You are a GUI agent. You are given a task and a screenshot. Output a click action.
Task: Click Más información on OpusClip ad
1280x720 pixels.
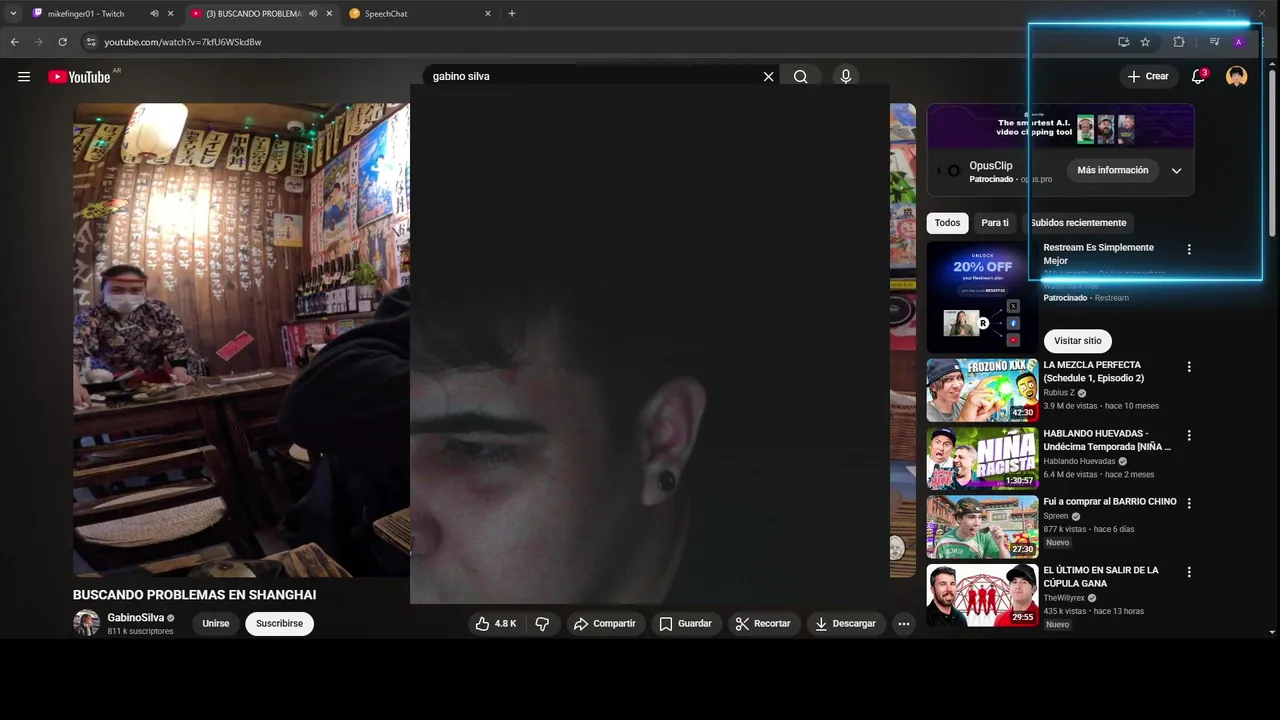point(1112,170)
